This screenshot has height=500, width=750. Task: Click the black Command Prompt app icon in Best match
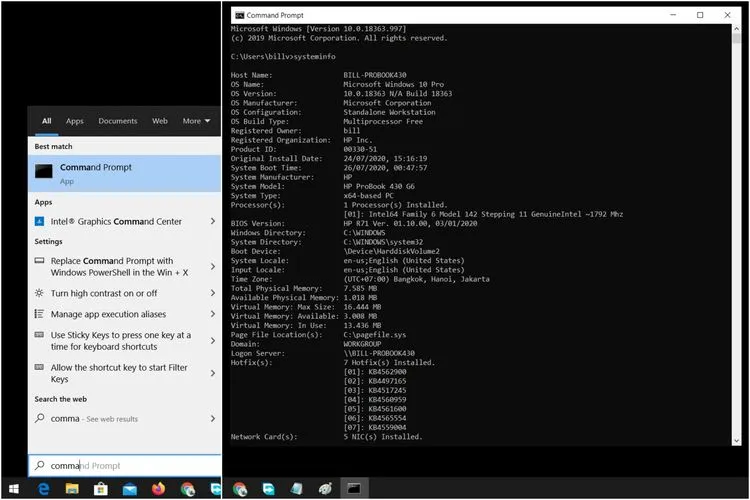[44, 171]
